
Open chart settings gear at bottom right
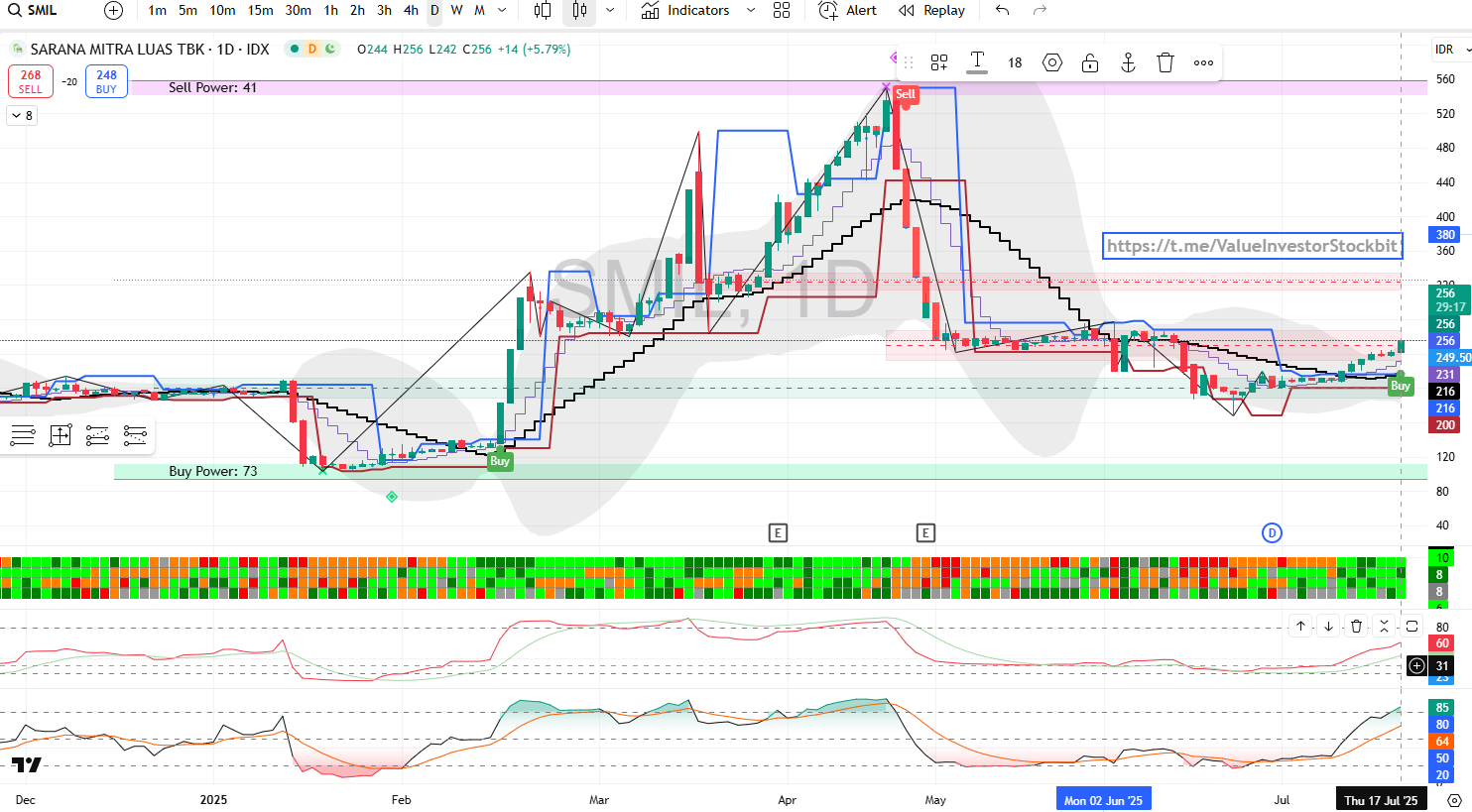[x=1454, y=800]
